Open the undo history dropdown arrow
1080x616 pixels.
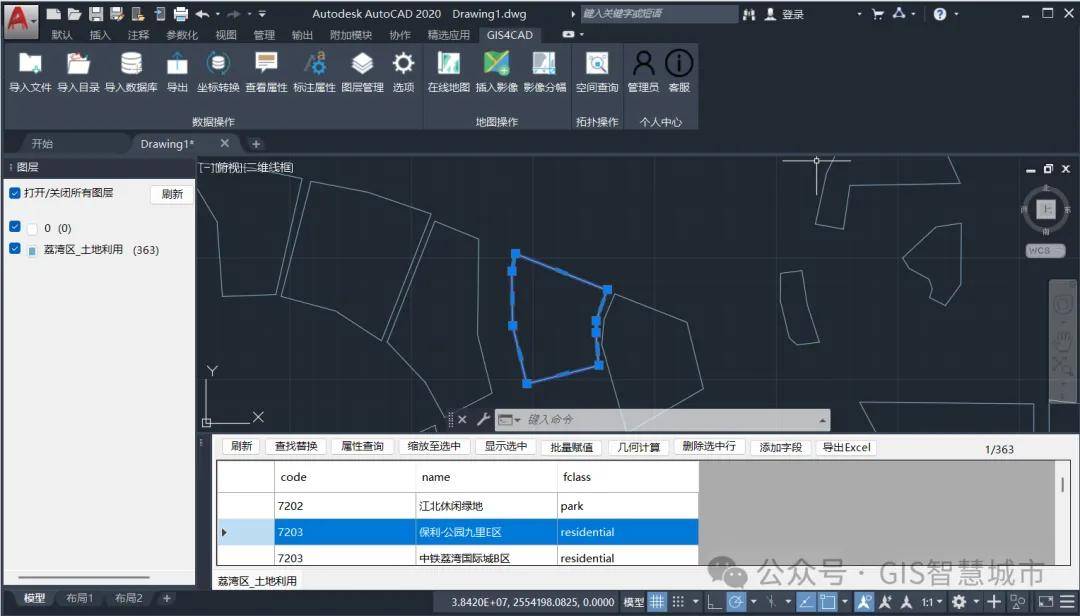(218, 14)
